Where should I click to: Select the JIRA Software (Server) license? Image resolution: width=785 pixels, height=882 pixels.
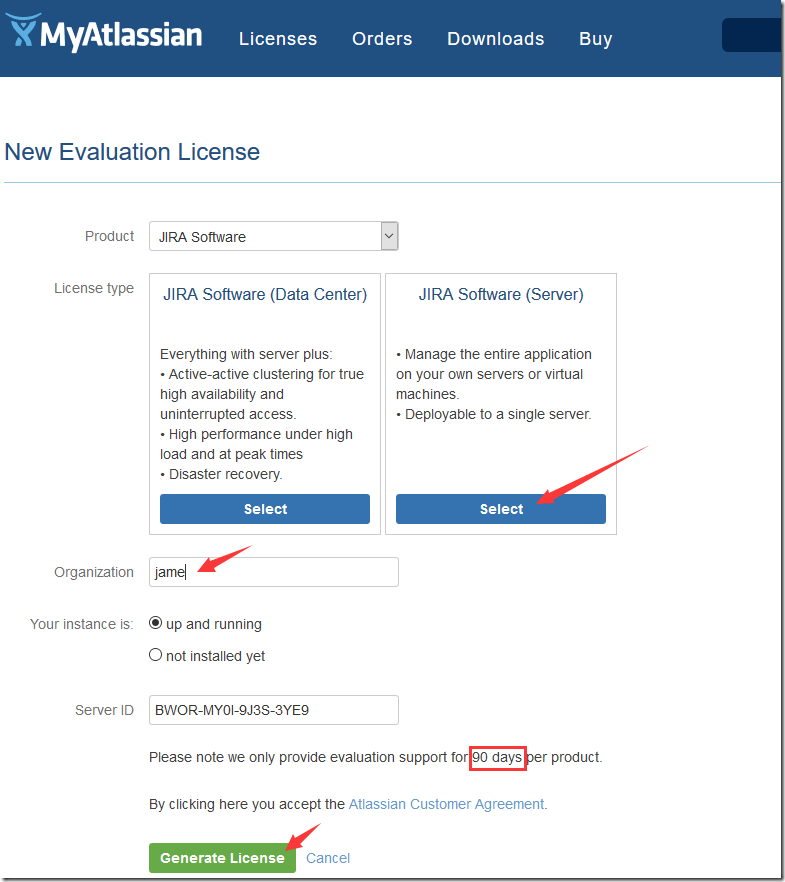click(x=500, y=509)
